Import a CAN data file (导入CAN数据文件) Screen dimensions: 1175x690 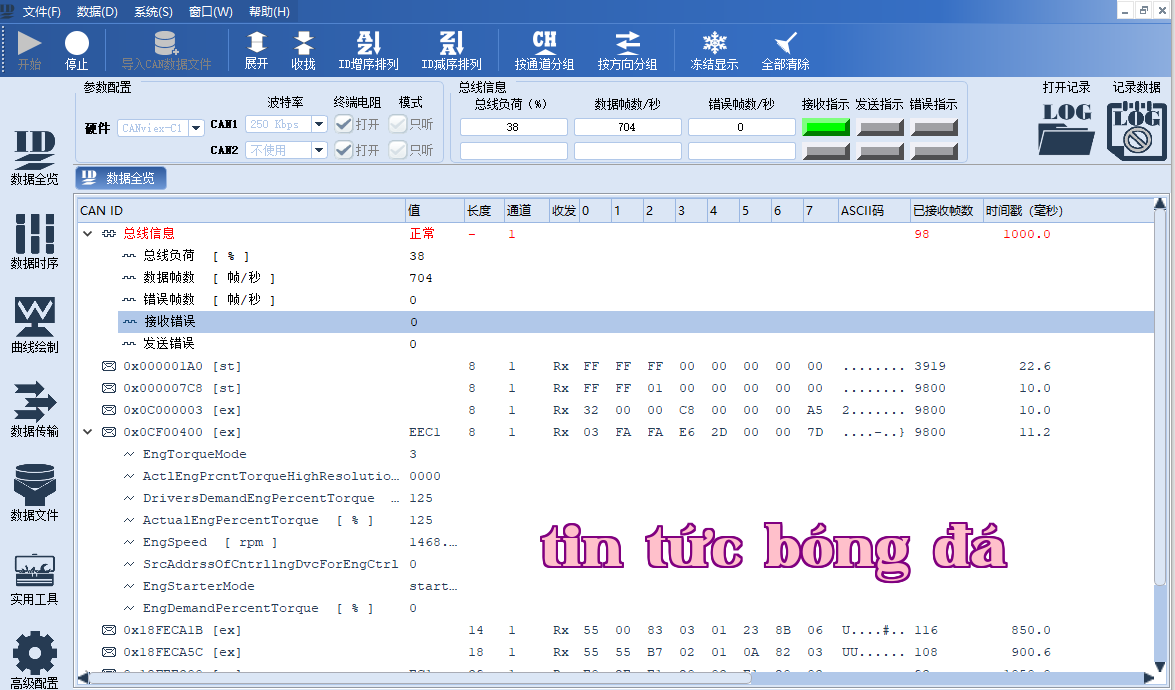tap(166, 50)
